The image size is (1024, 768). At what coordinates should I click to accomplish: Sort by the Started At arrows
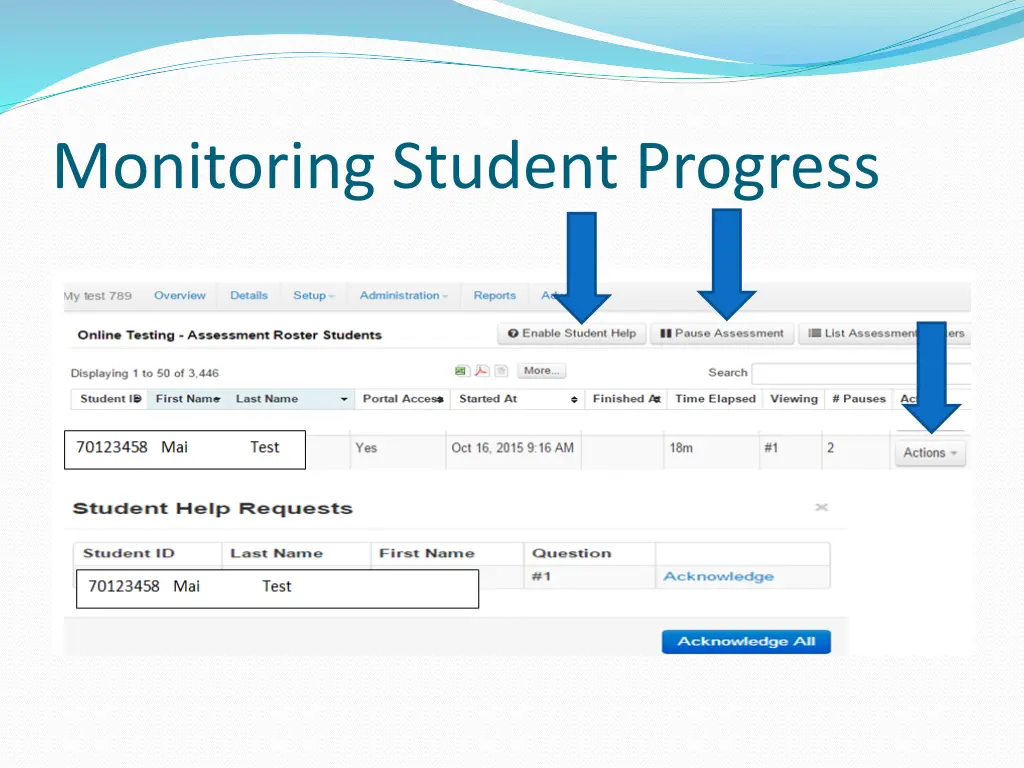coord(574,399)
